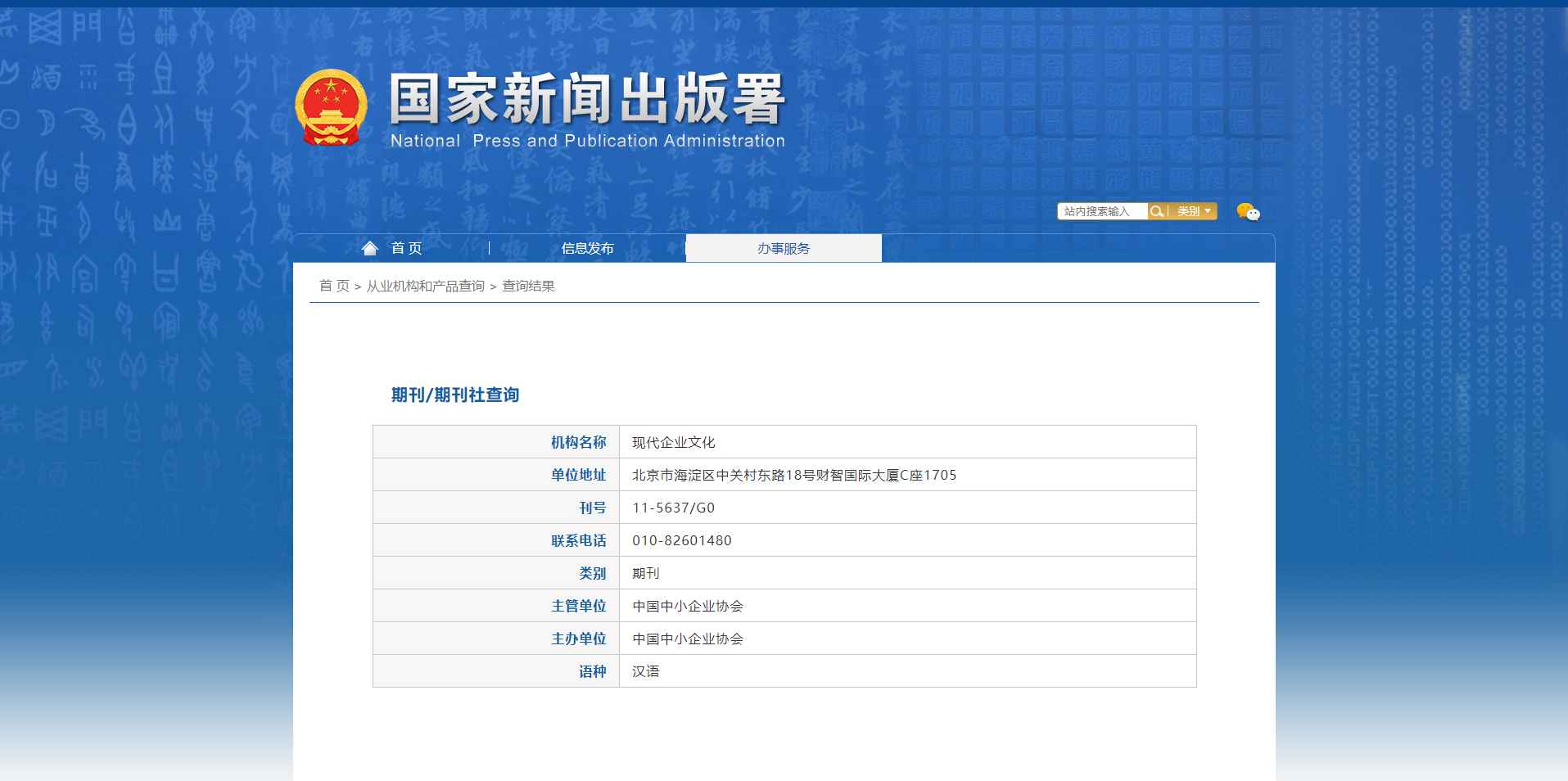Focus the 站内搜索输入 search box

1101,211
